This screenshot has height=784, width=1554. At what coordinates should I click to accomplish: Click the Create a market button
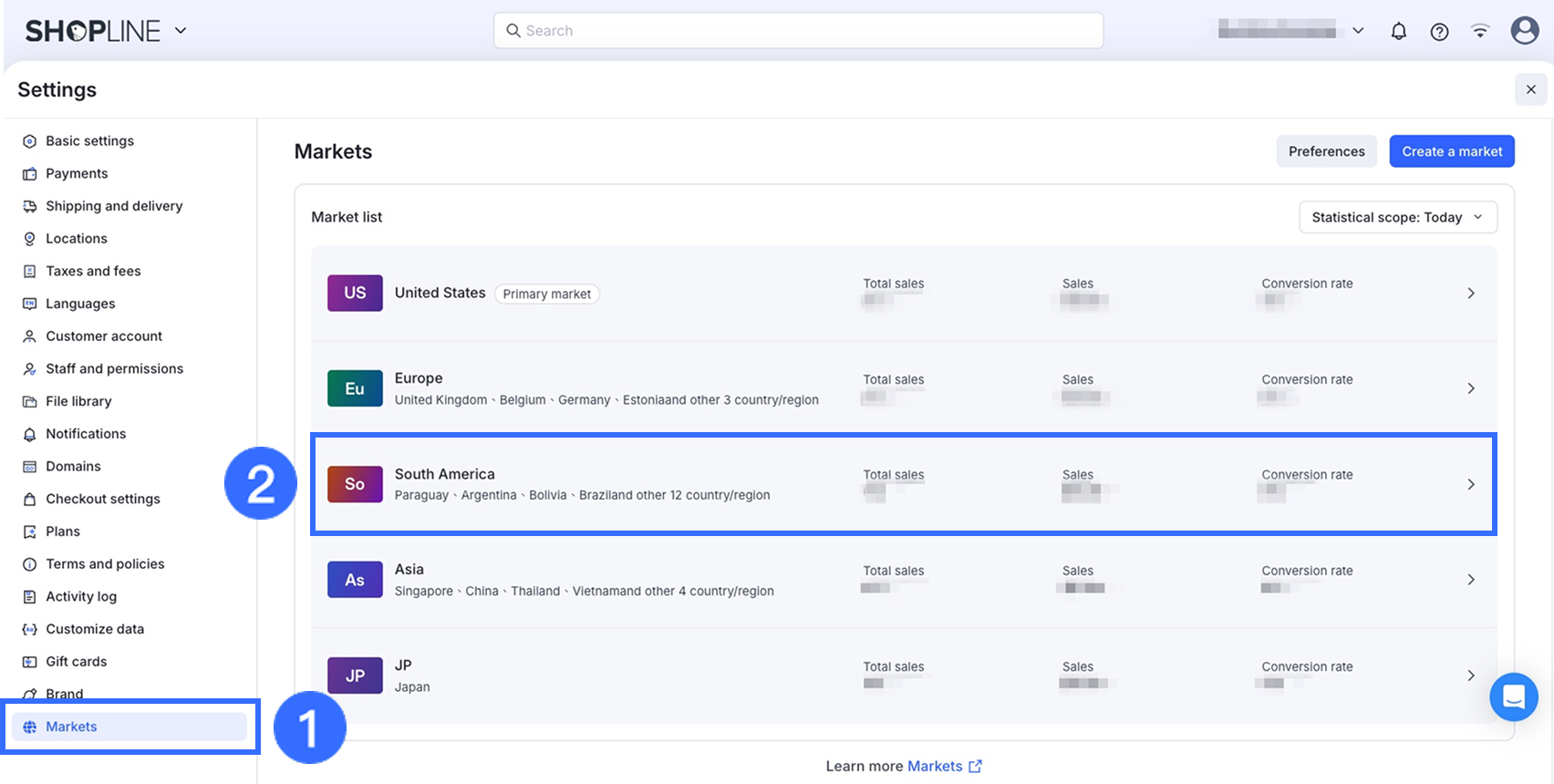1451,151
